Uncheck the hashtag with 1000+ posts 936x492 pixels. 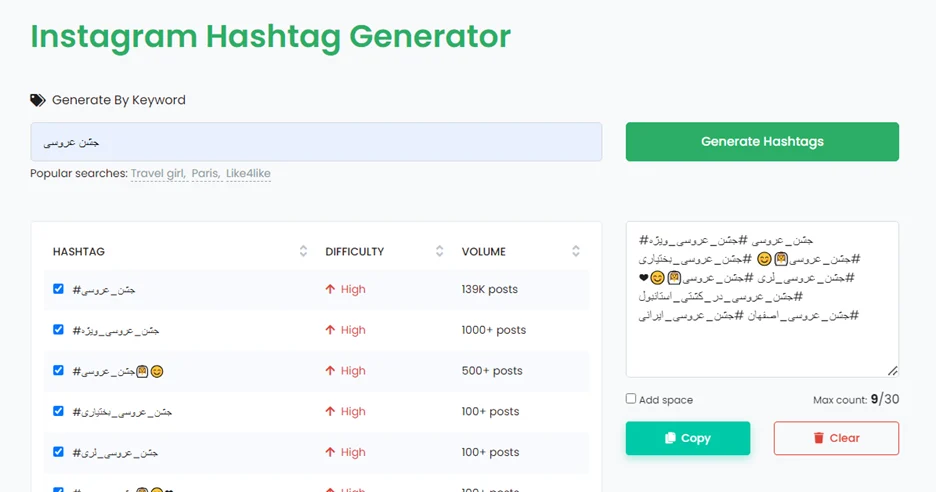58,330
